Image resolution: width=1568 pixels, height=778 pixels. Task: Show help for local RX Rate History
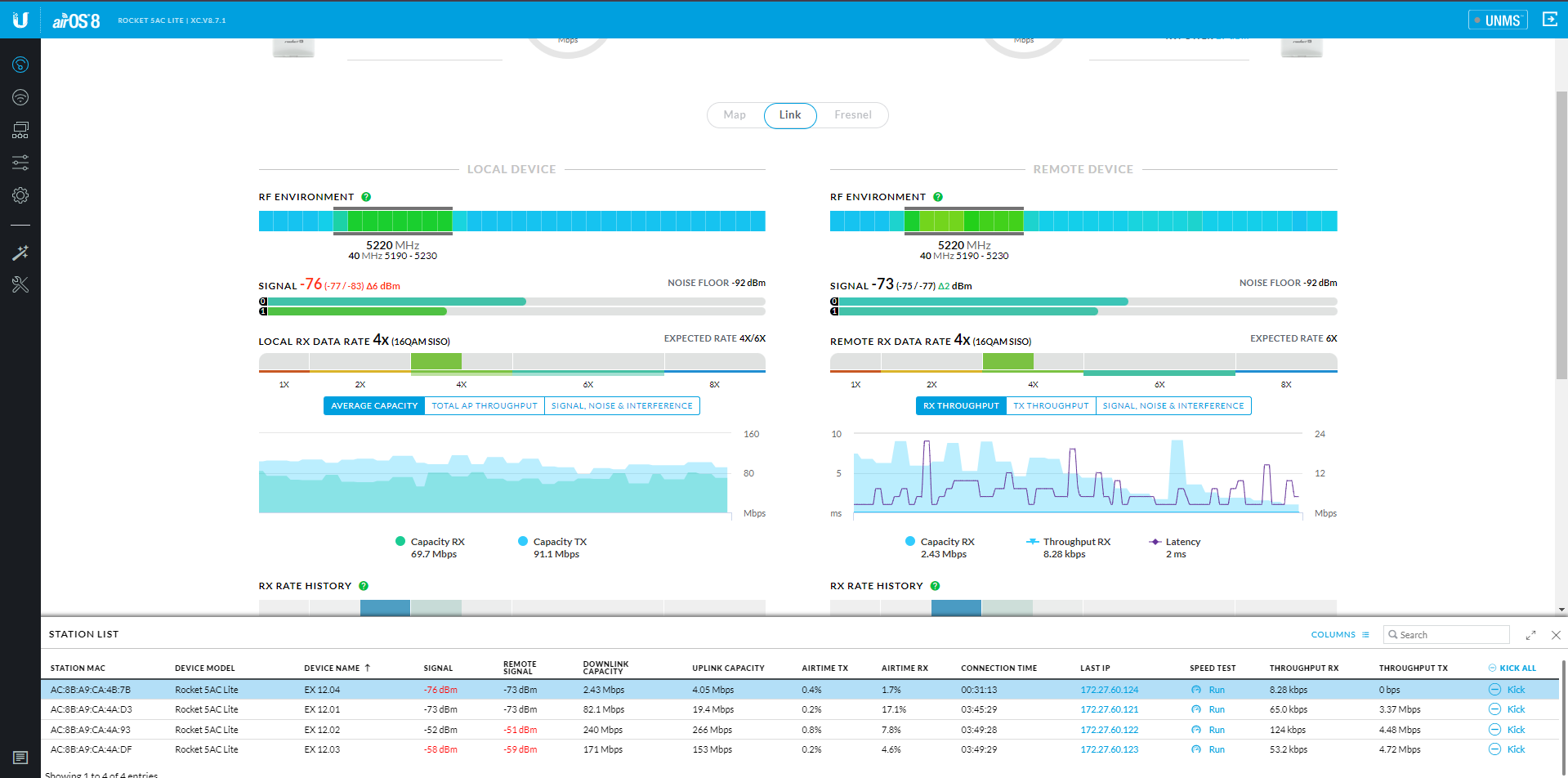point(364,586)
